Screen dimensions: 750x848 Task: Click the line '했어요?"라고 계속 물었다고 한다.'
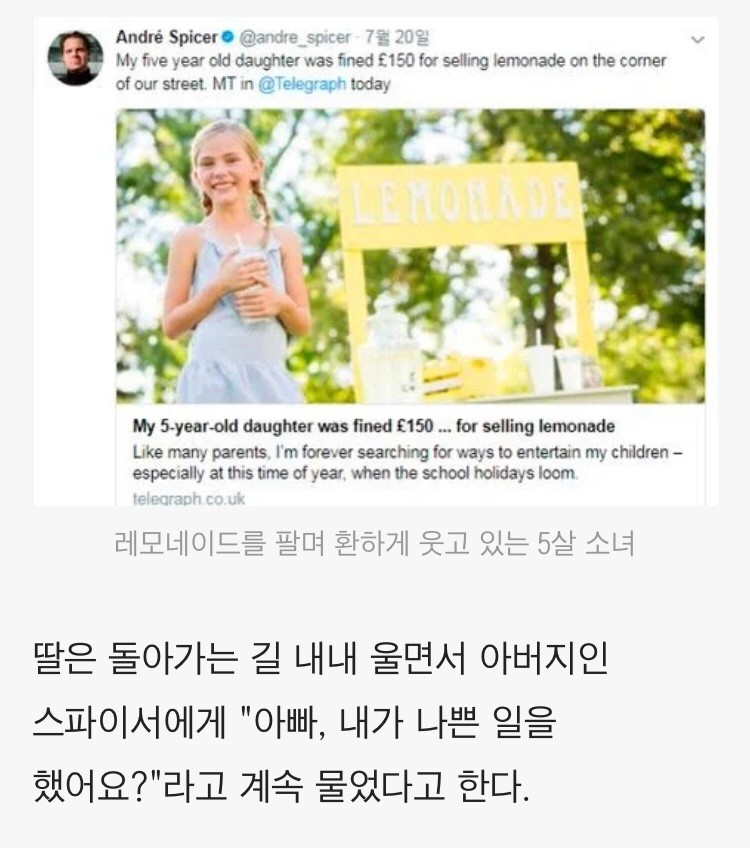[x=281, y=786]
